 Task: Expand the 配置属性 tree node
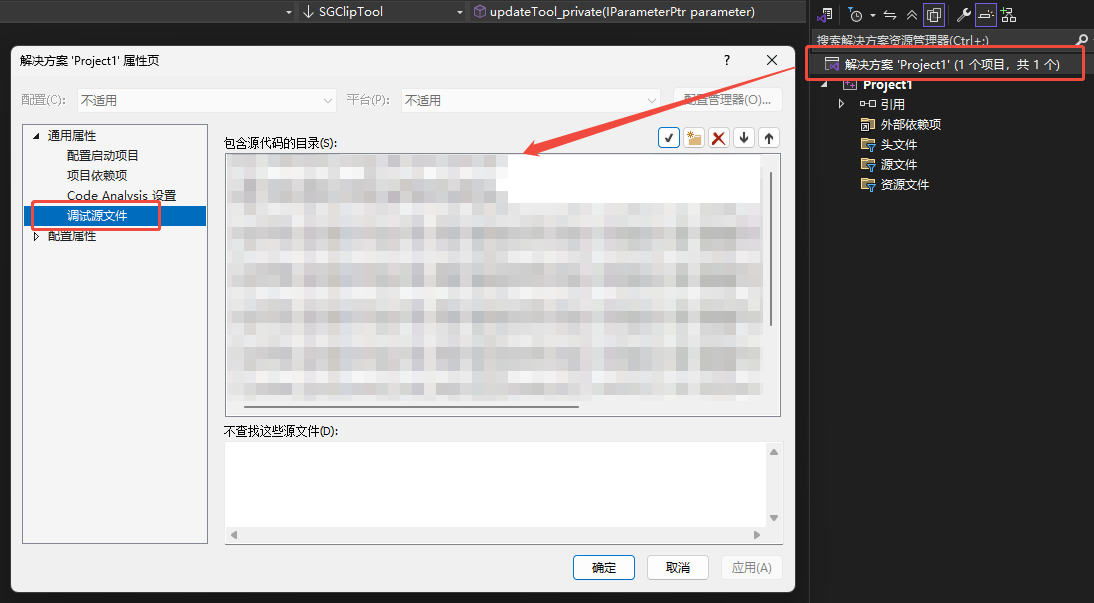tap(37, 236)
